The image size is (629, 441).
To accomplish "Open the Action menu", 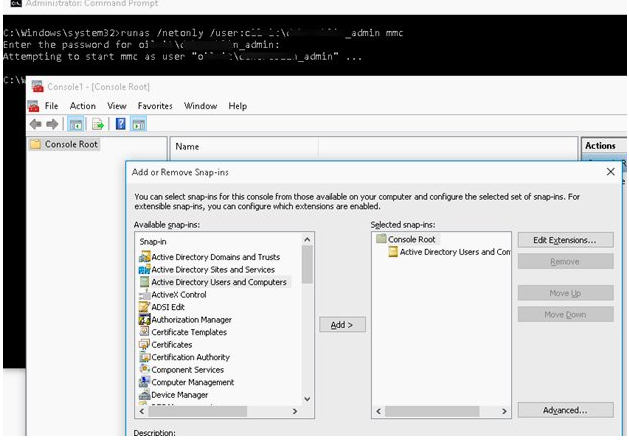I will [x=83, y=106].
